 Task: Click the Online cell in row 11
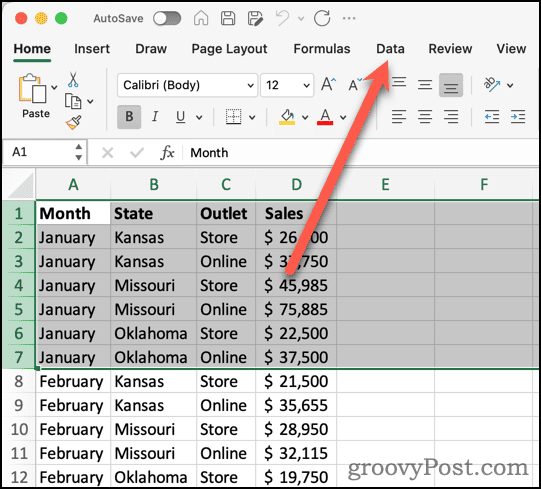click(x=226, y=453)
